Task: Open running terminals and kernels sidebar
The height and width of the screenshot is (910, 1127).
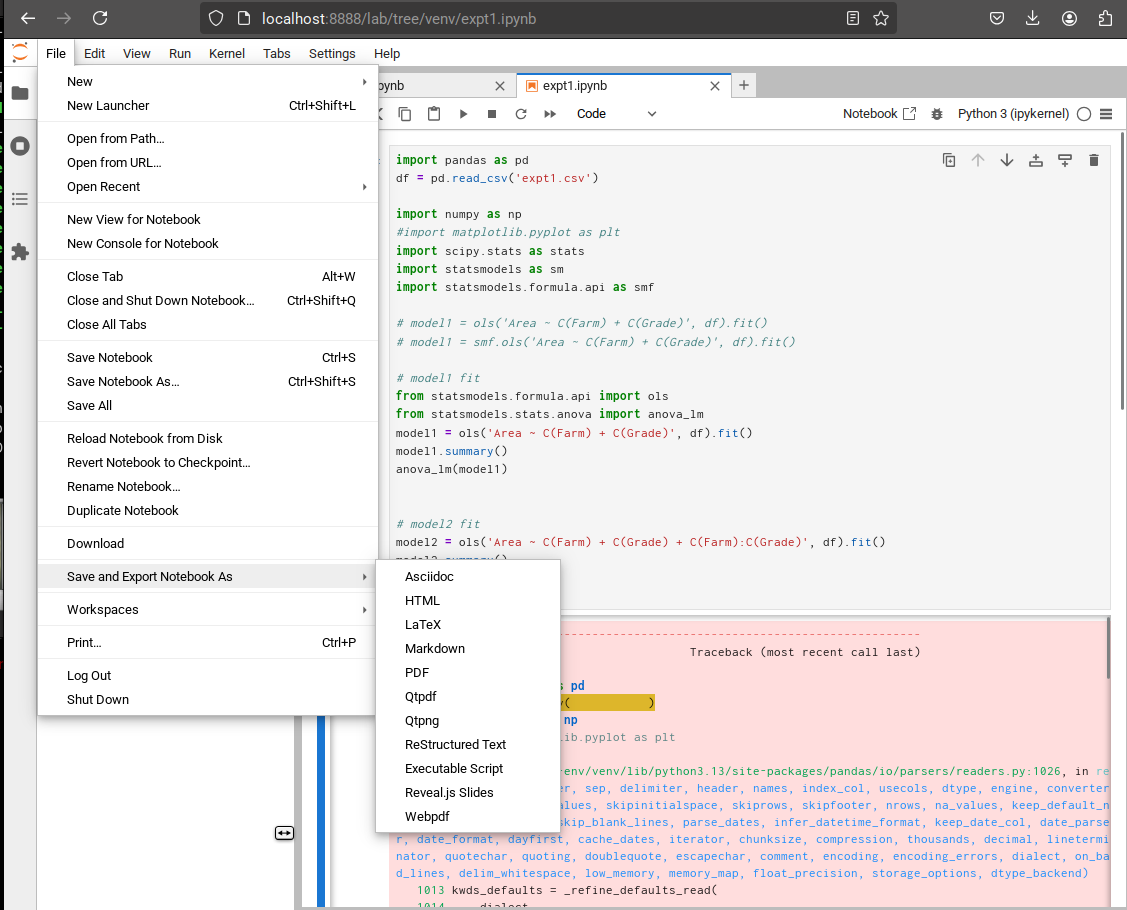Action: [20, 146]
